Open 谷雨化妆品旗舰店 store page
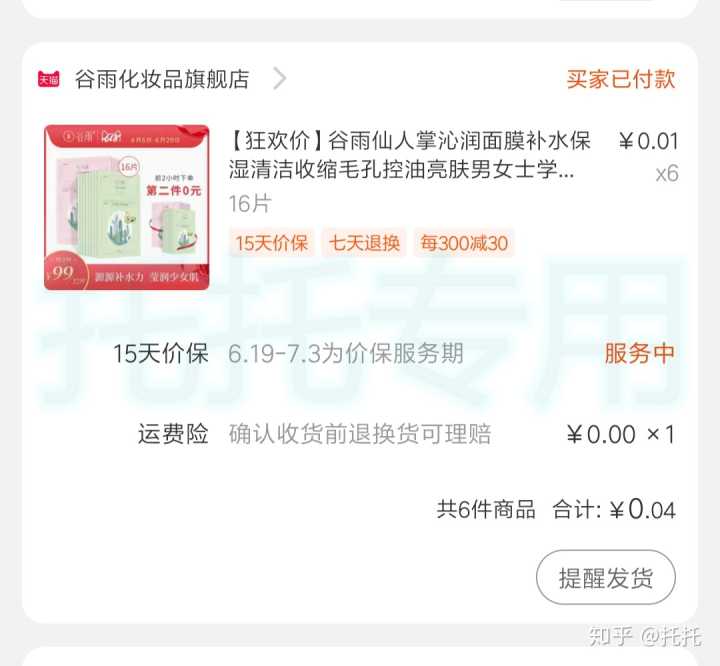The width and height of the screenshot is (720, 666). click(162, 79)
